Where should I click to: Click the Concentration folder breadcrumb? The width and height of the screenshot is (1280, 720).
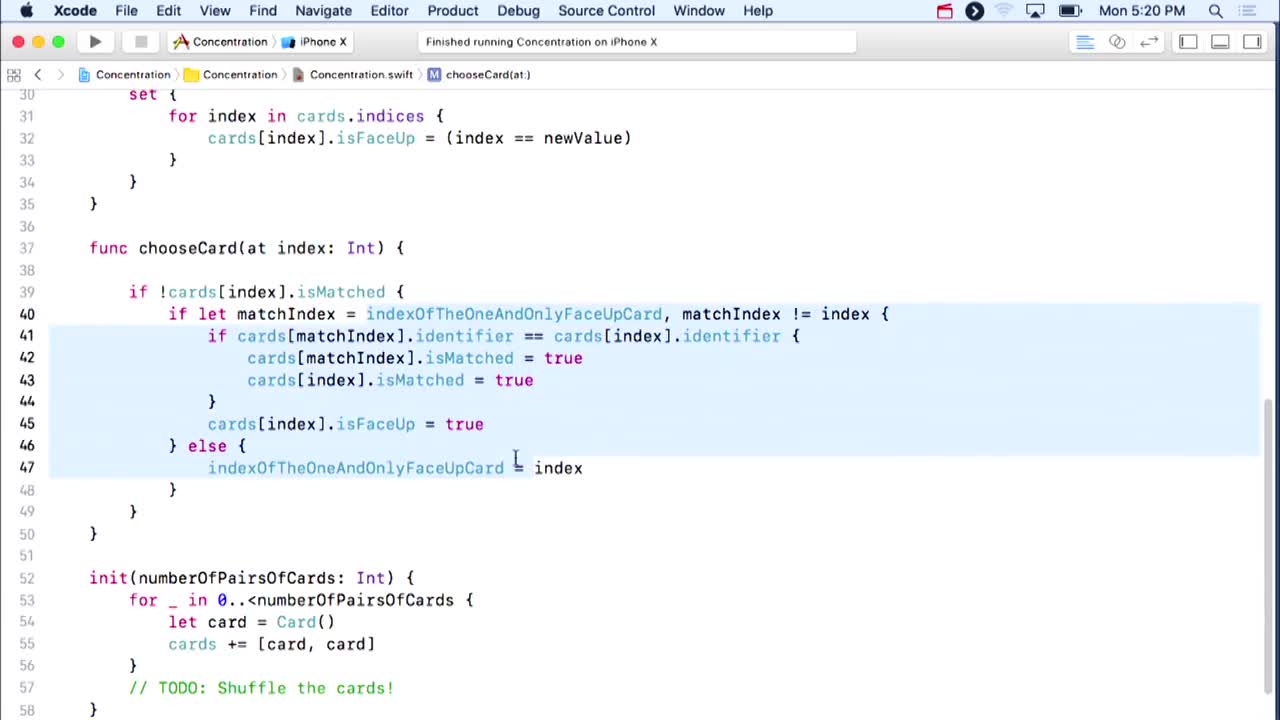pos(239,75)
